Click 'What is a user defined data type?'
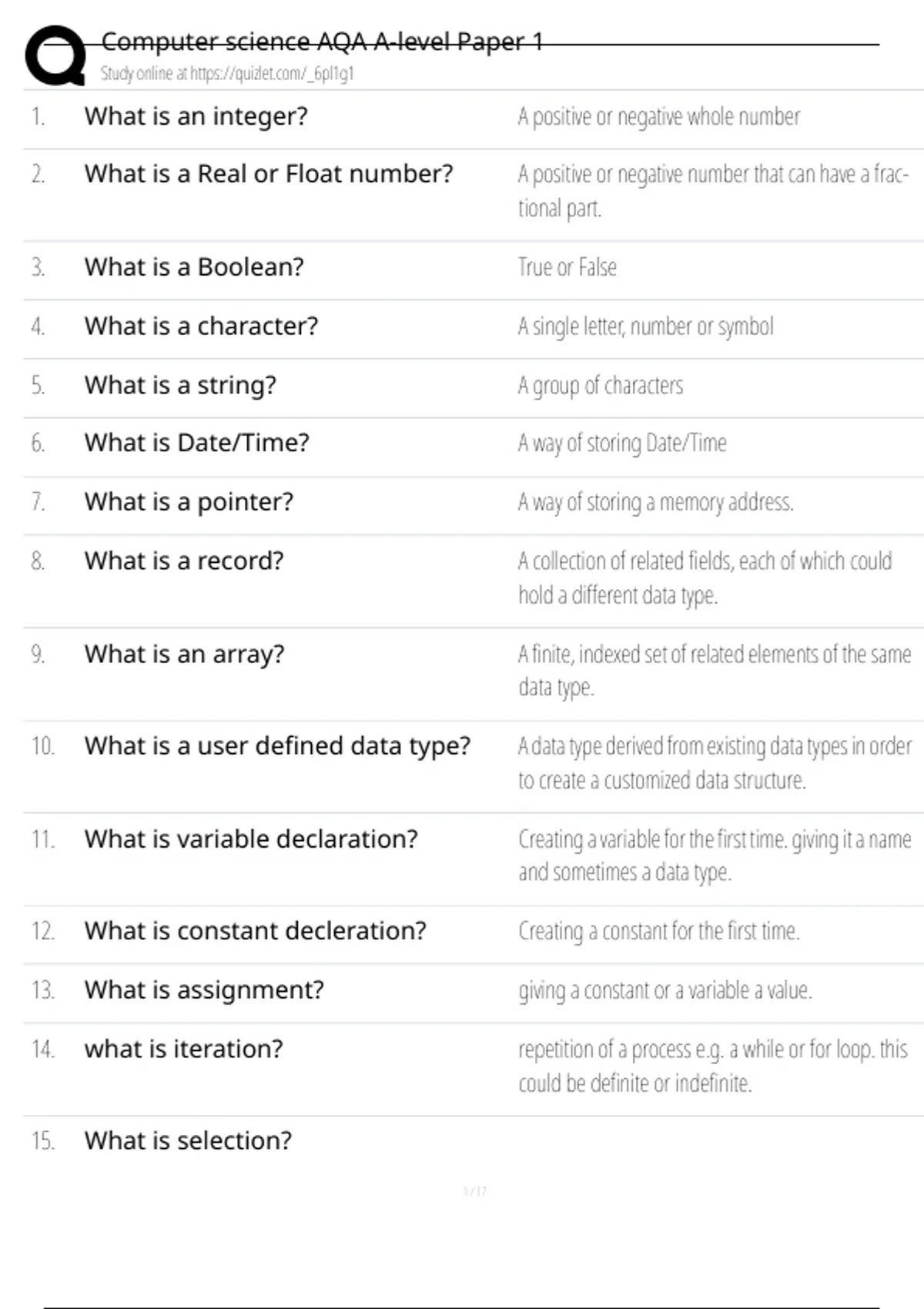924x1309 pixels. tap(277, 746)
